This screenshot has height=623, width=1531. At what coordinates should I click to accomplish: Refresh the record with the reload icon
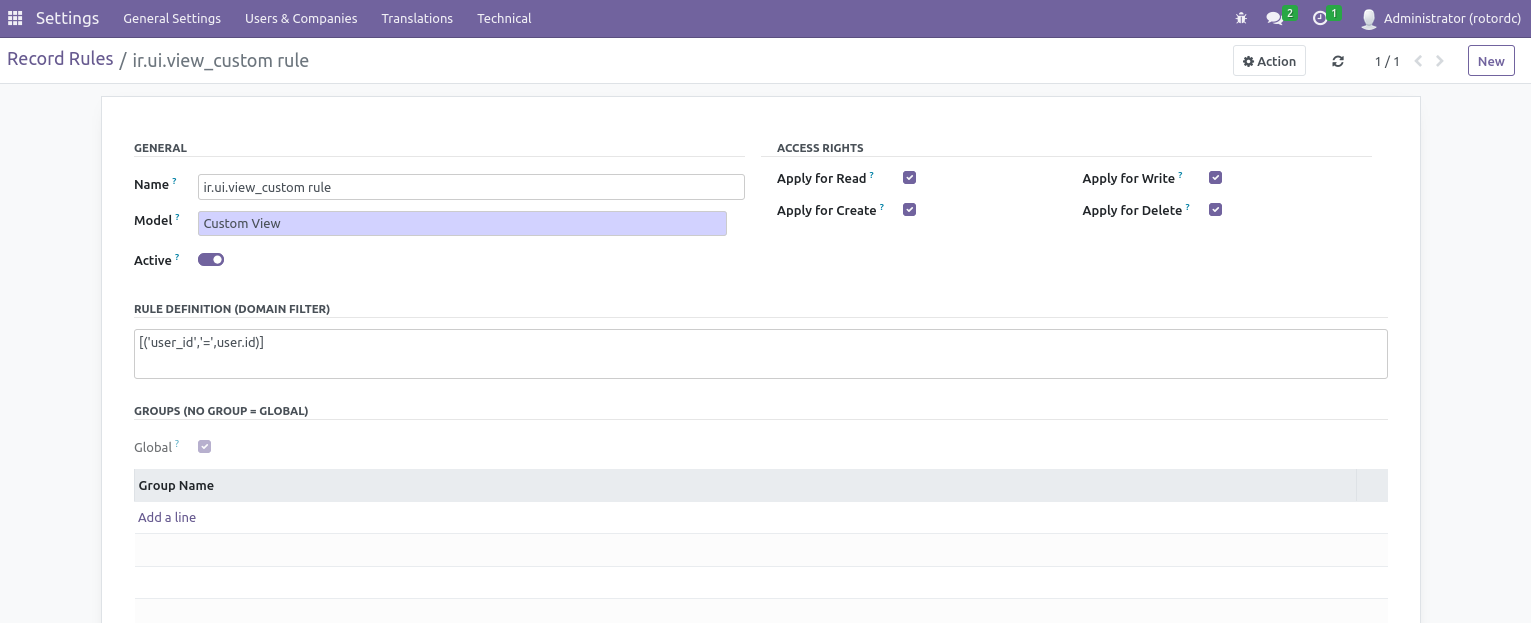click(x=1338, y=61)
